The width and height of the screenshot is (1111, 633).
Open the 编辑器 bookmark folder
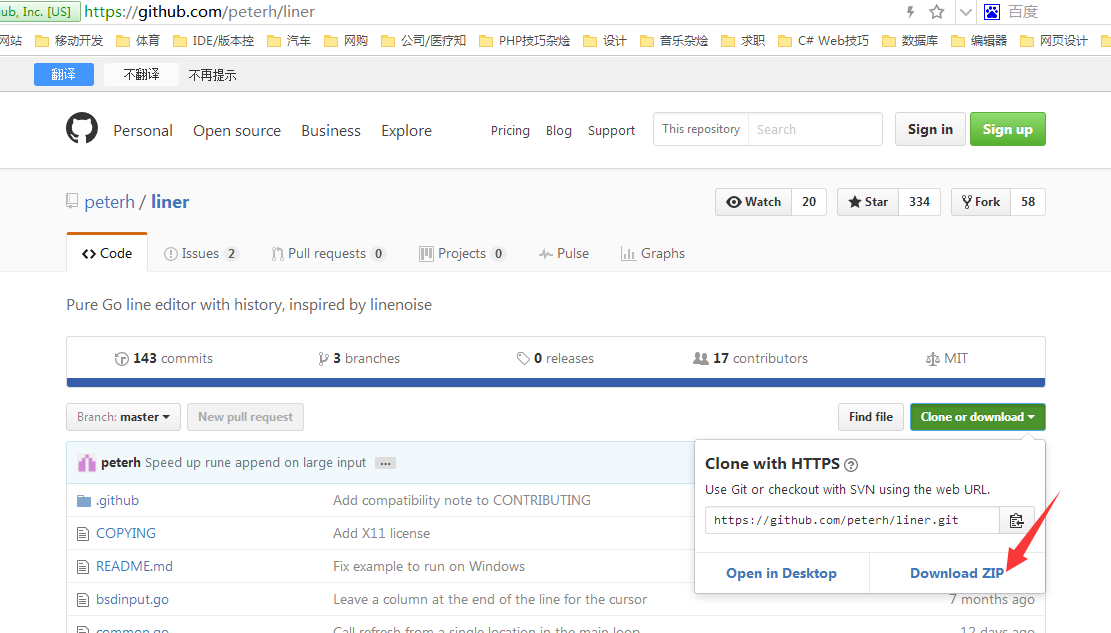point(979,40)
